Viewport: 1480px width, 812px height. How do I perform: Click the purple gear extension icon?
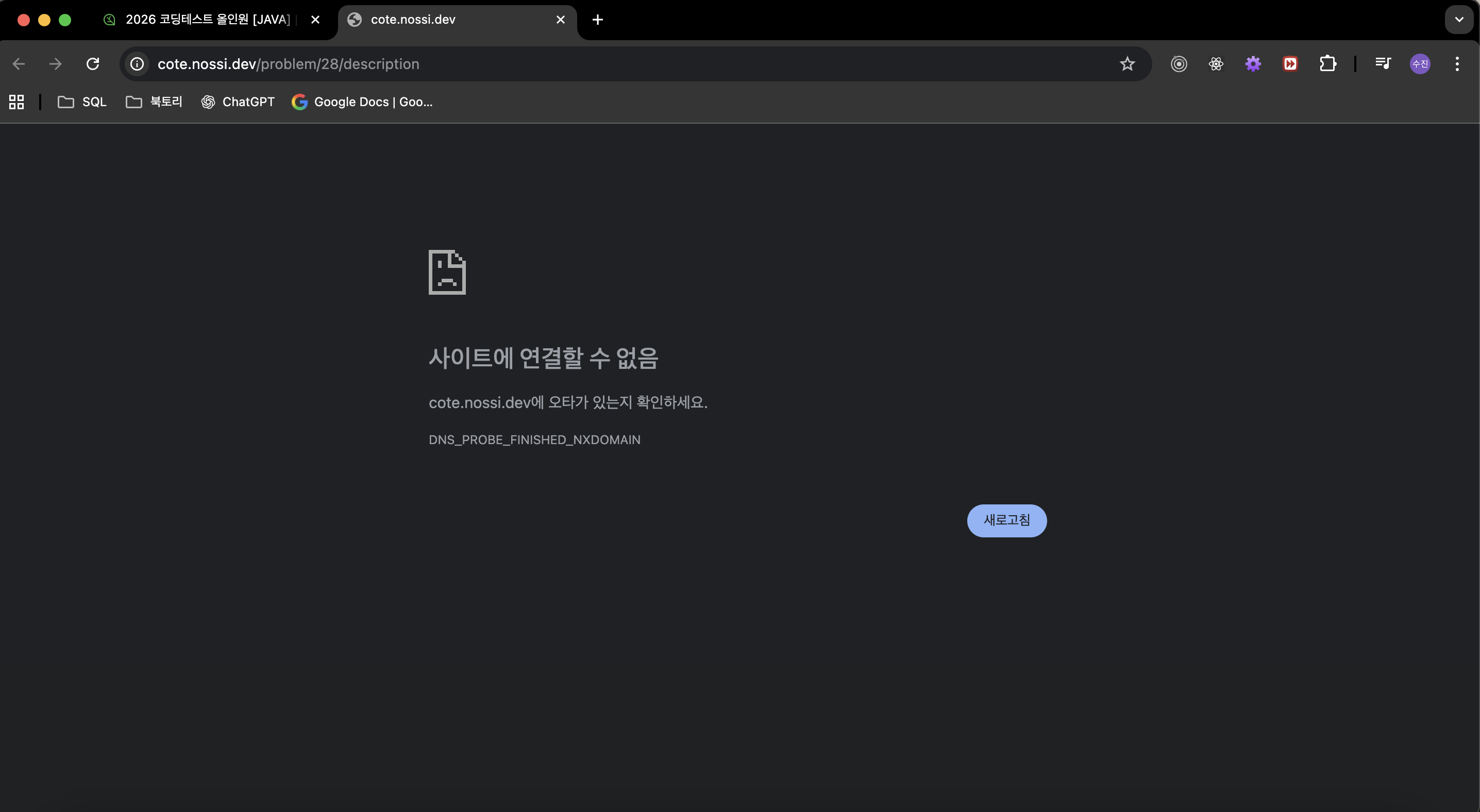pyautogui.click(x=1253, y=64)
